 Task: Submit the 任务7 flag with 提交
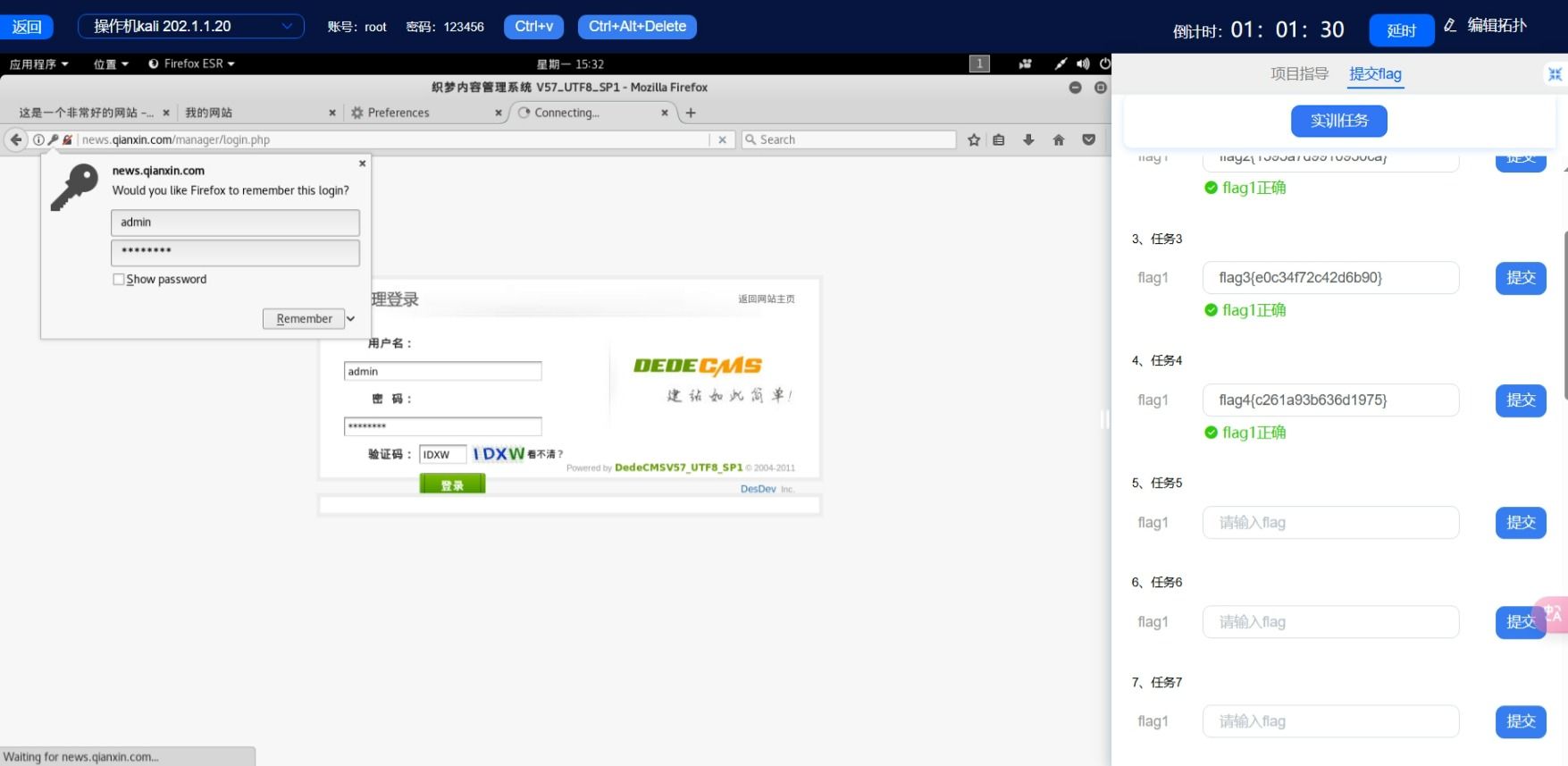(1521, 721)
